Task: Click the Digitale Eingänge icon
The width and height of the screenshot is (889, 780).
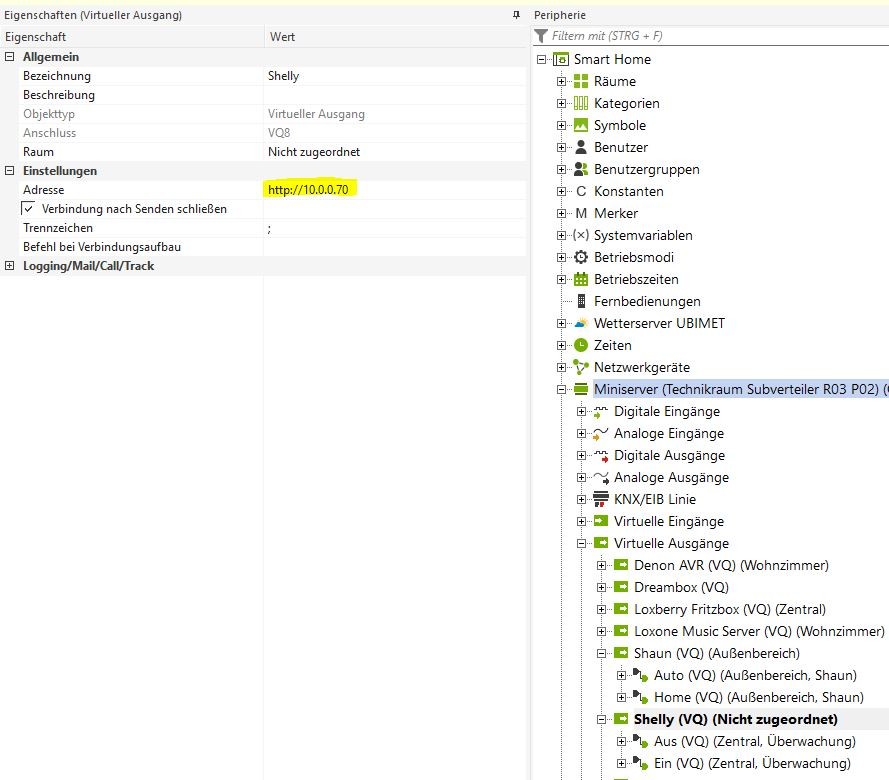Action: [600, 412]
